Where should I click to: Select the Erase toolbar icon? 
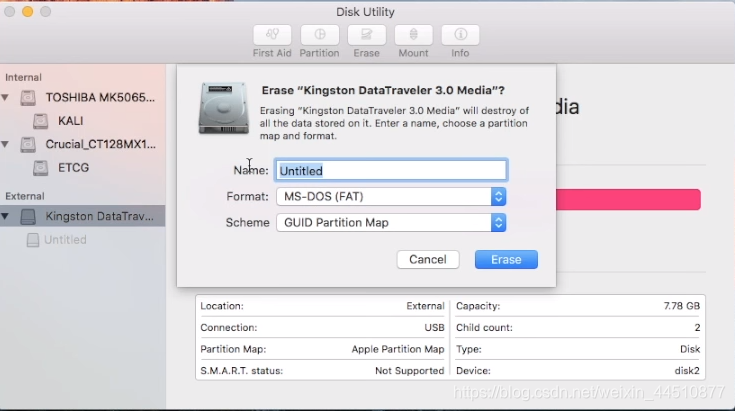tap(367, 35)
